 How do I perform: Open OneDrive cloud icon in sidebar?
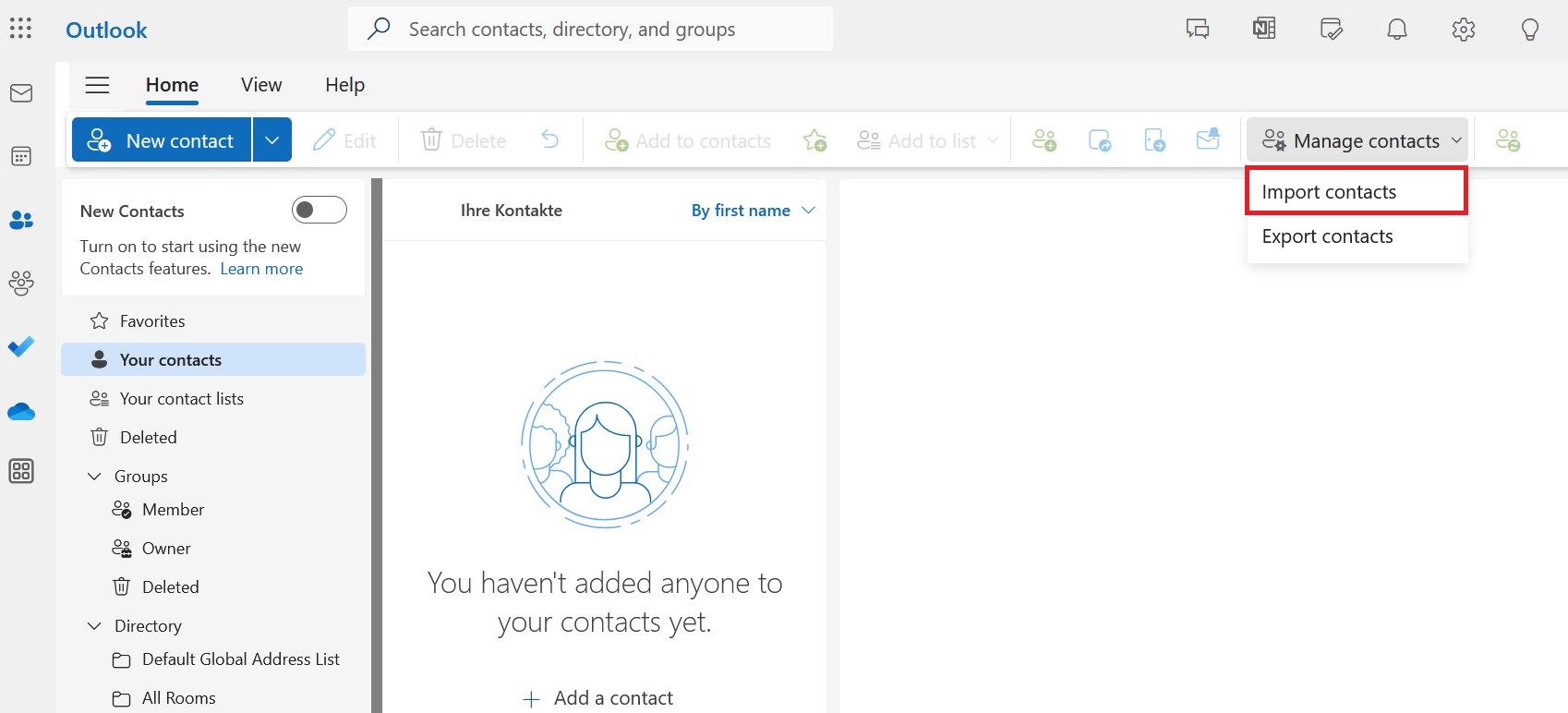pyautogui.click(x=21, y=412)
